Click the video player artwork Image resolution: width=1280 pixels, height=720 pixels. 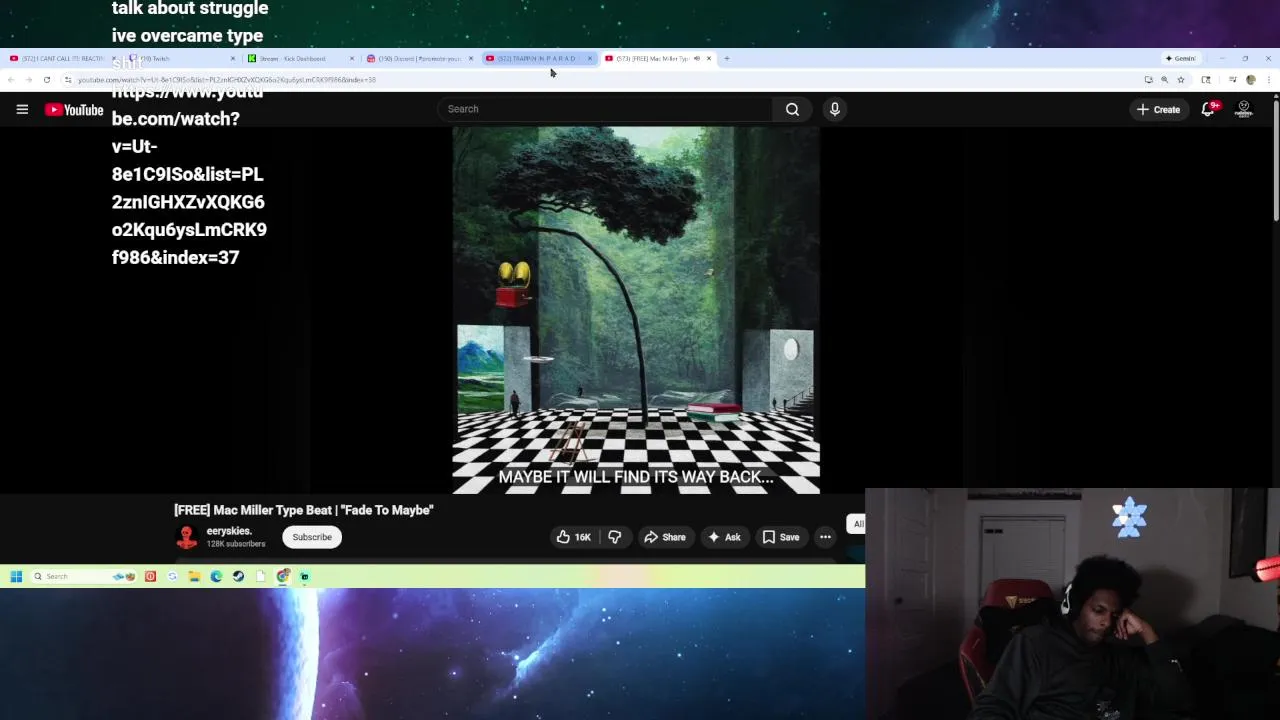coord(636,310)
